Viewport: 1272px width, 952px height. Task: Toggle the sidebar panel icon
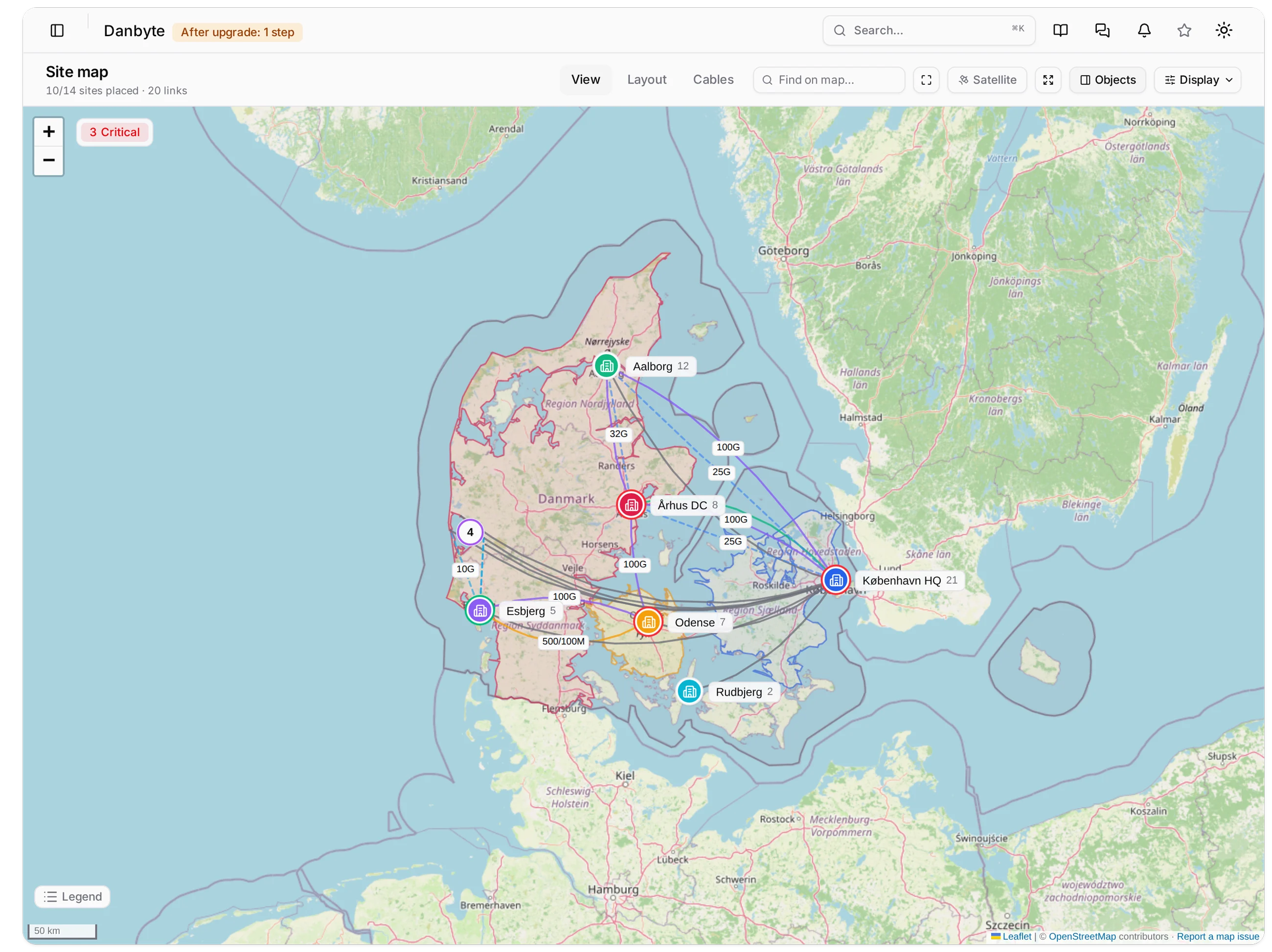click(57, 30)
